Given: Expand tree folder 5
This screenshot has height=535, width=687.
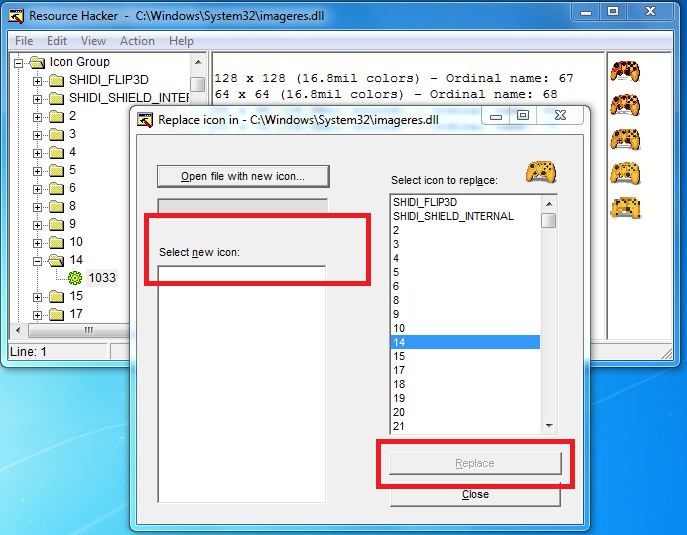Looking at the screenshot, I should pos(37,171).
